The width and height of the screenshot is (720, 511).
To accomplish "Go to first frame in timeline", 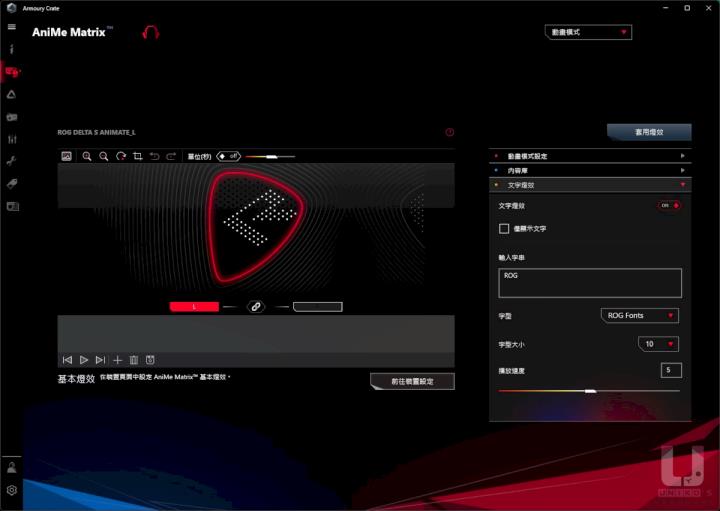I will pyautogui.click(x=67, y=360).
